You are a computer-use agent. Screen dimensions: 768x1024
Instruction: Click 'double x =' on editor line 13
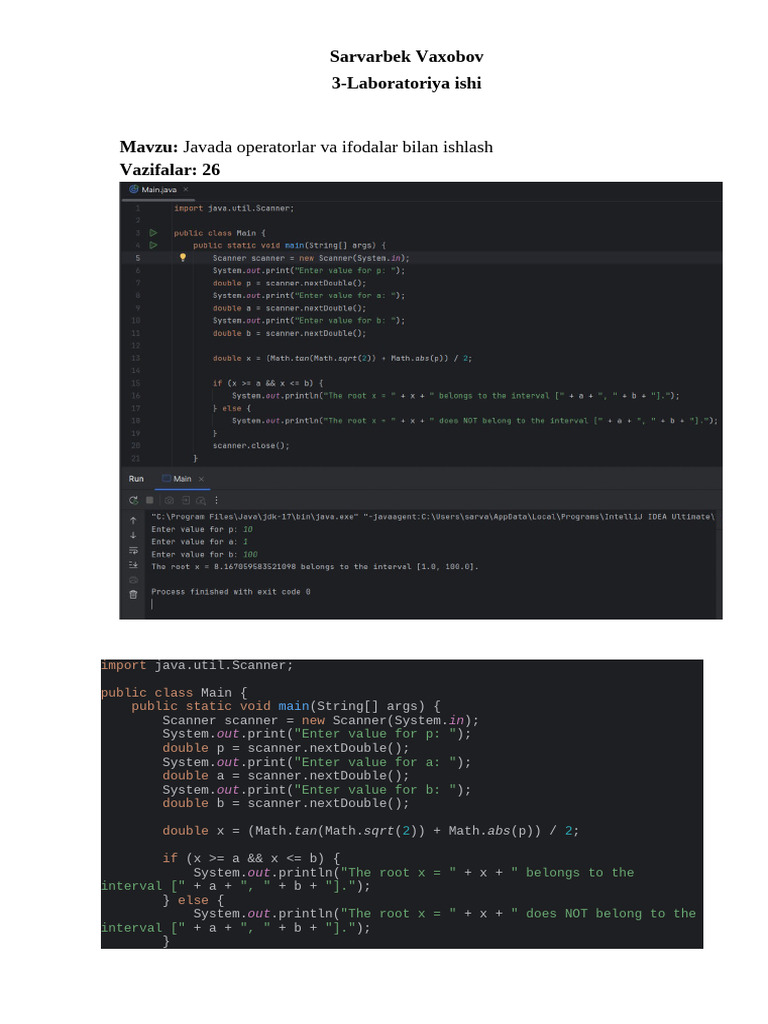point(237,358)
